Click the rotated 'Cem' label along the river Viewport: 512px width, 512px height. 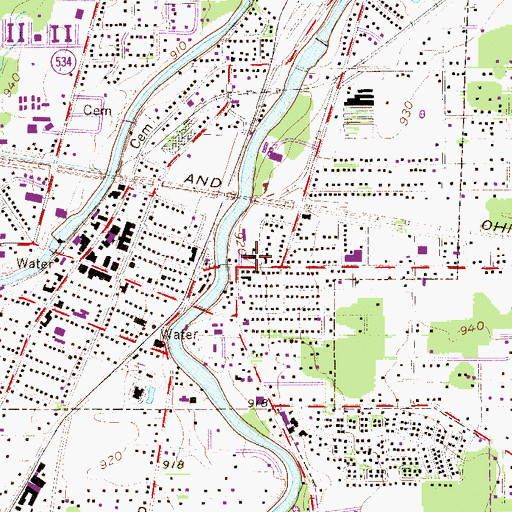point(142,136)
